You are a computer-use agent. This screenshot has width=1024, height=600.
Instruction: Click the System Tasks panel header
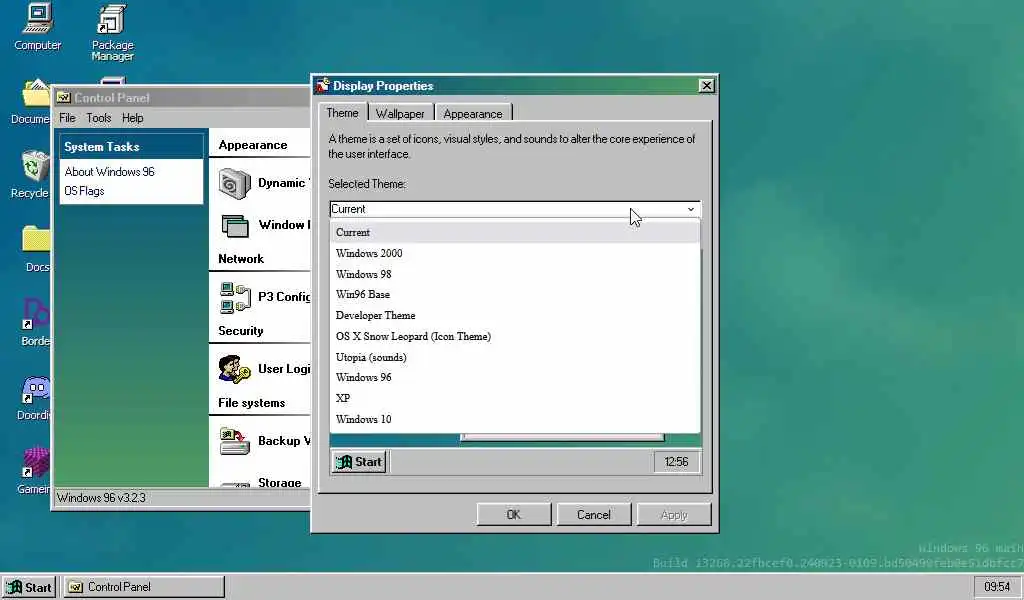(131, 147)
